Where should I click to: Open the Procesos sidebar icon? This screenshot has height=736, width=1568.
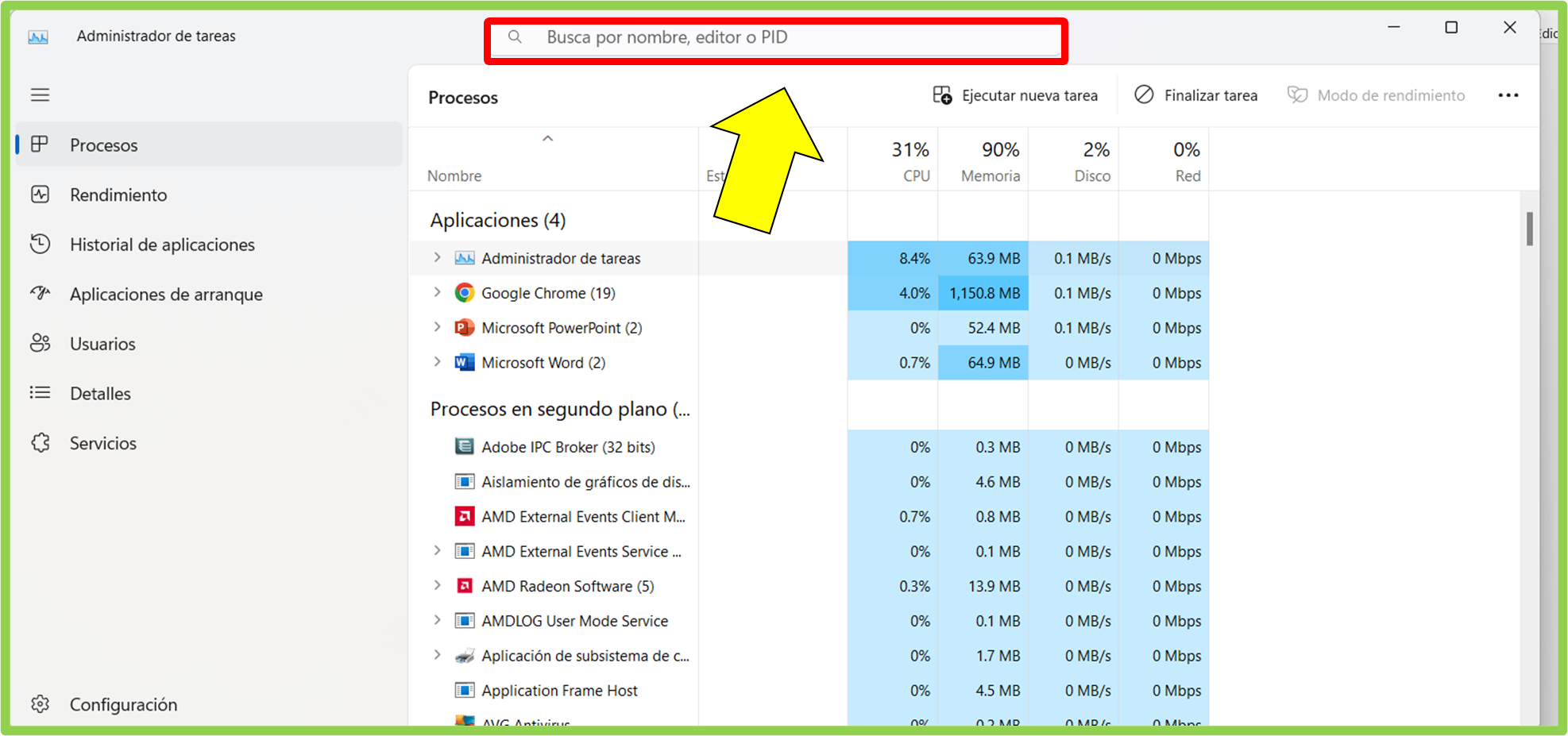pyautogui.click(x=41, y=145)
